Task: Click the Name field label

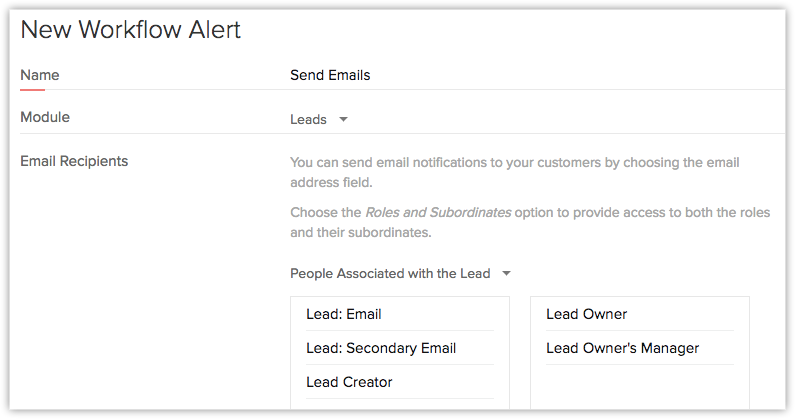Action: point(40,75)
